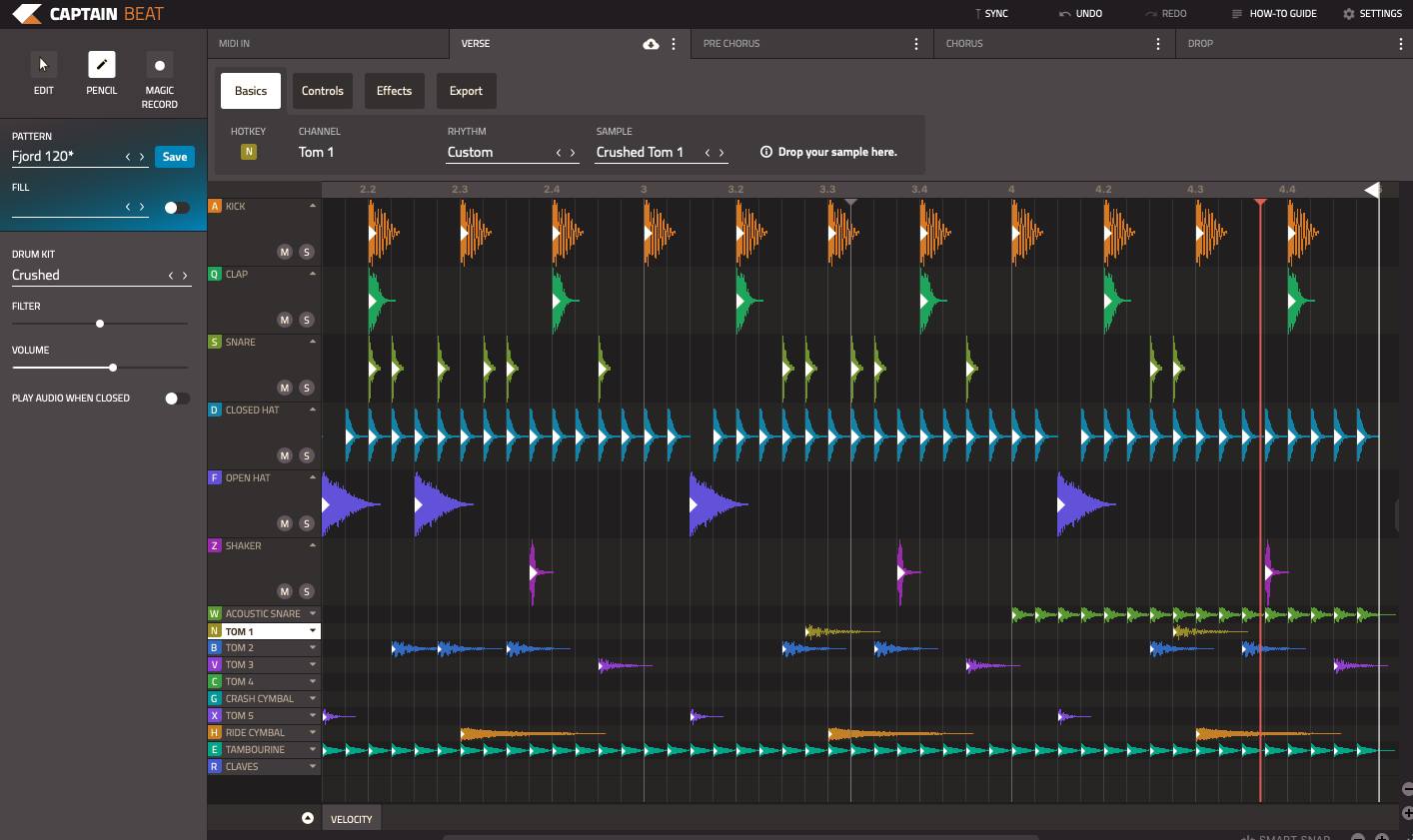
Task: Click the Undo button
Action: pyautogui.click(x=1081, y=14)
